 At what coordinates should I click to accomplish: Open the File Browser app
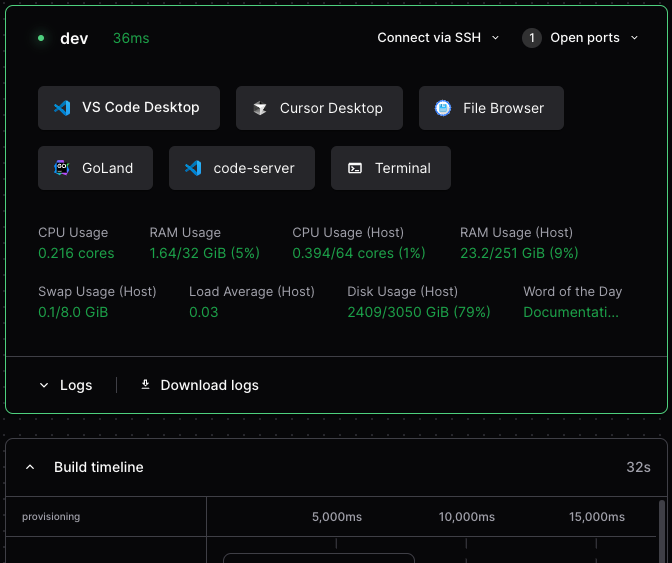click(491, 108)
